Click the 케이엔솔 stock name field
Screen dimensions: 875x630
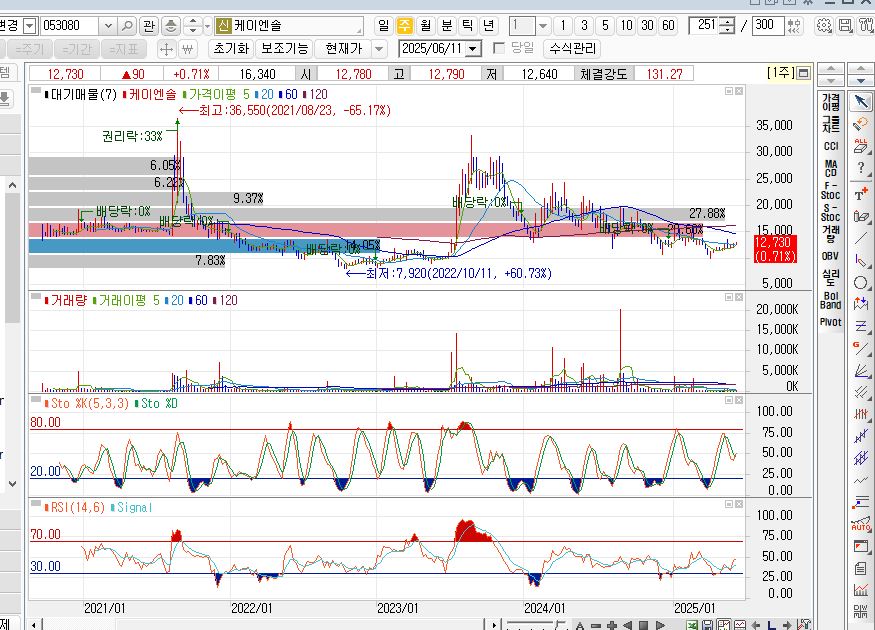click(289, 26)
